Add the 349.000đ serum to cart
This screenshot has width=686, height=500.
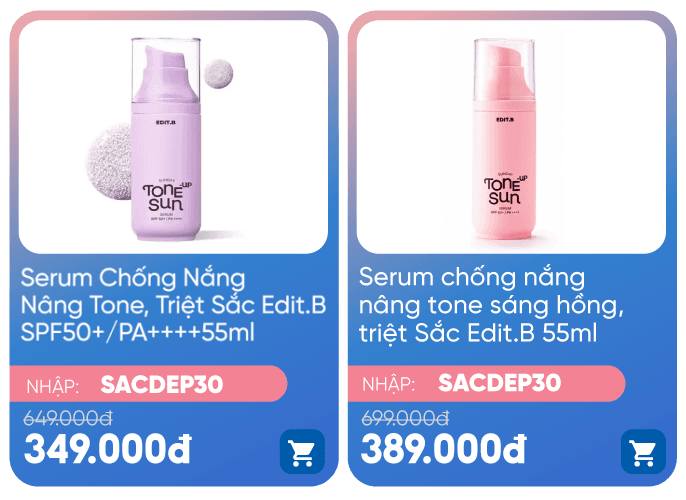(x=302, y=451)
